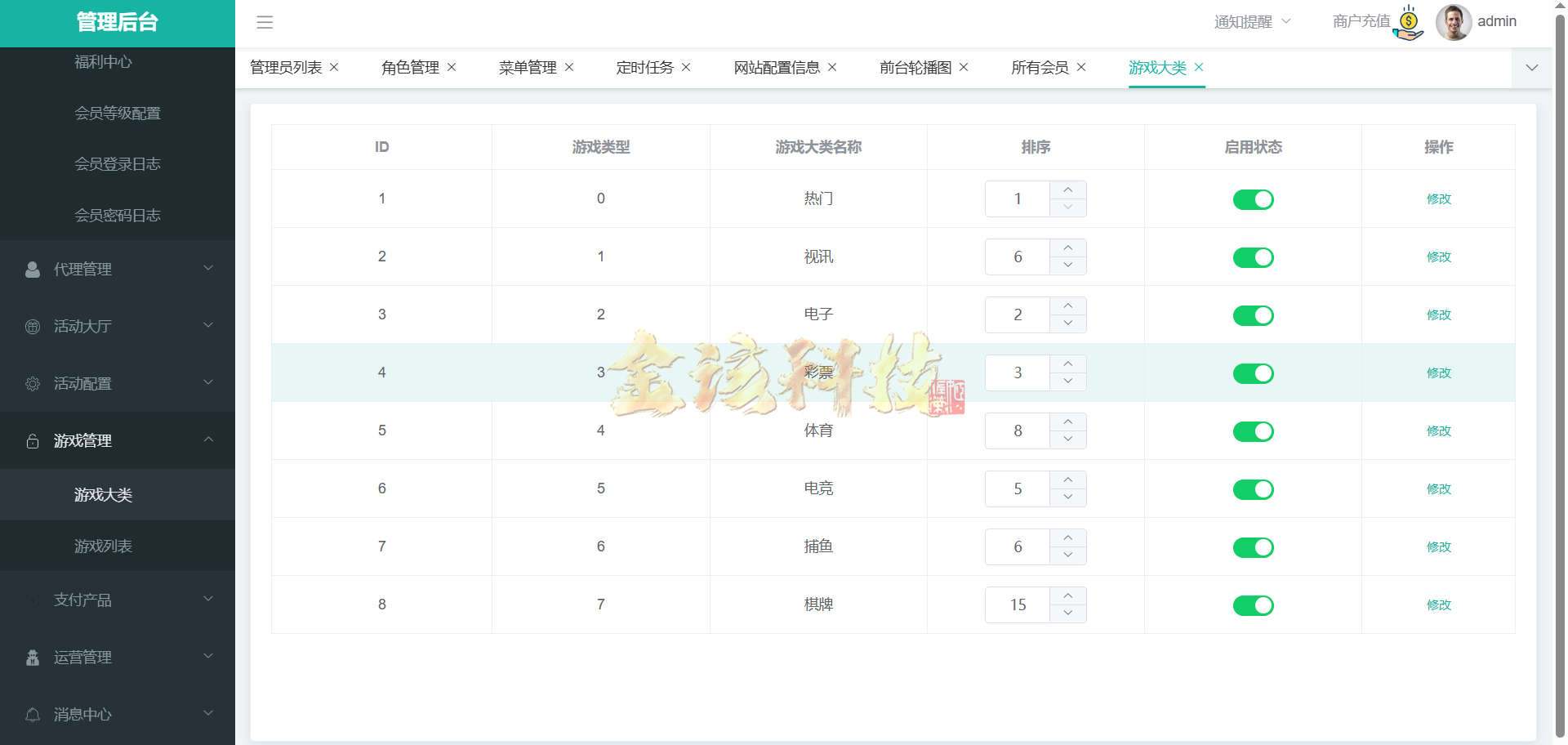
Task: Open the 通知提醒 dropdown
Action: coord(1252,22)
